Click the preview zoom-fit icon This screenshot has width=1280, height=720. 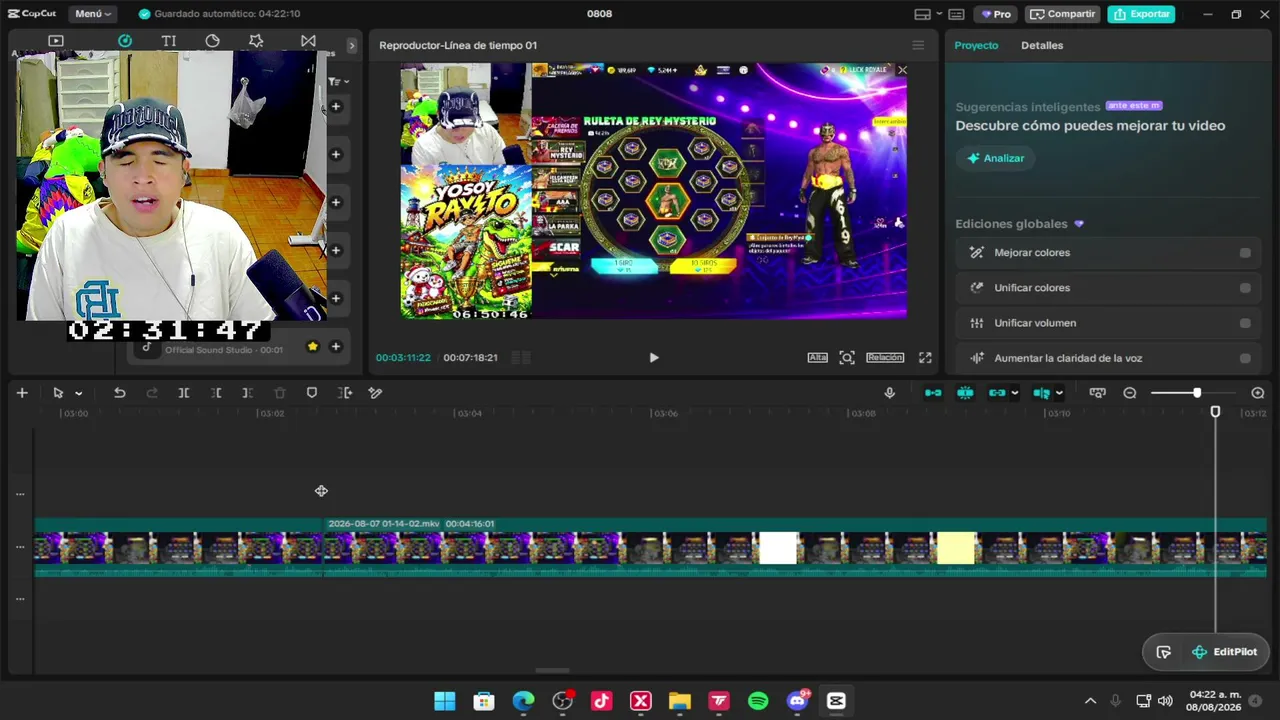847,357
